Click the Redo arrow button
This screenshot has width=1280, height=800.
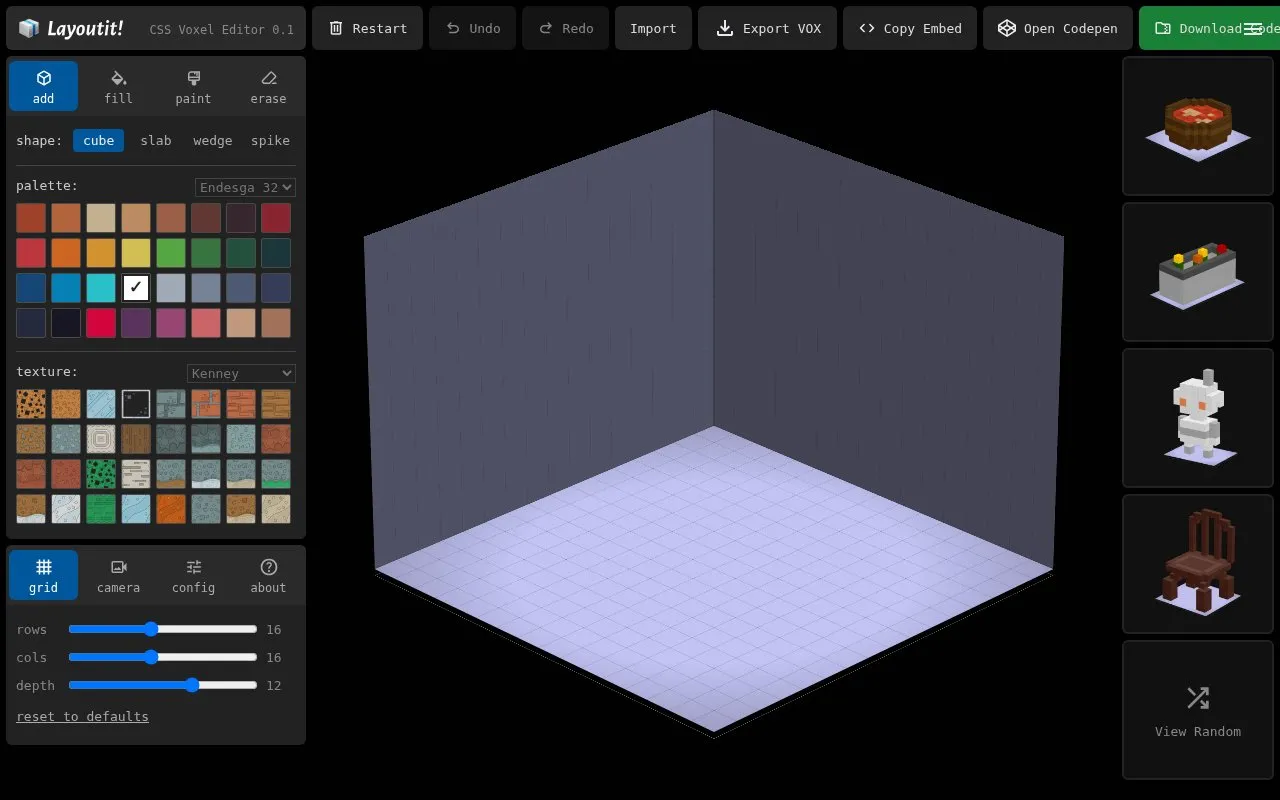click(x=565, y=28)
